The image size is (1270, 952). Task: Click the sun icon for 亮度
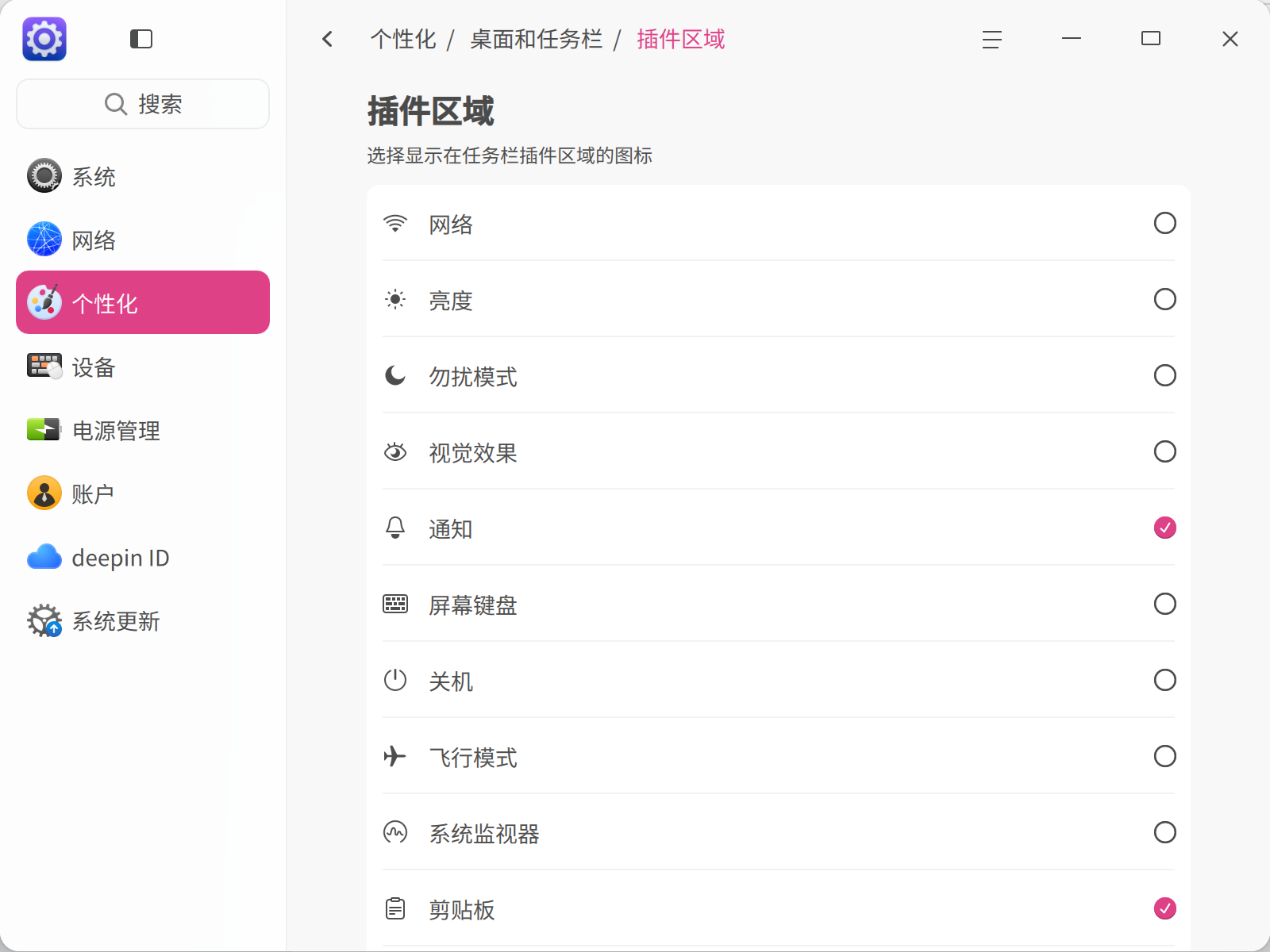(x=395, y=300)
